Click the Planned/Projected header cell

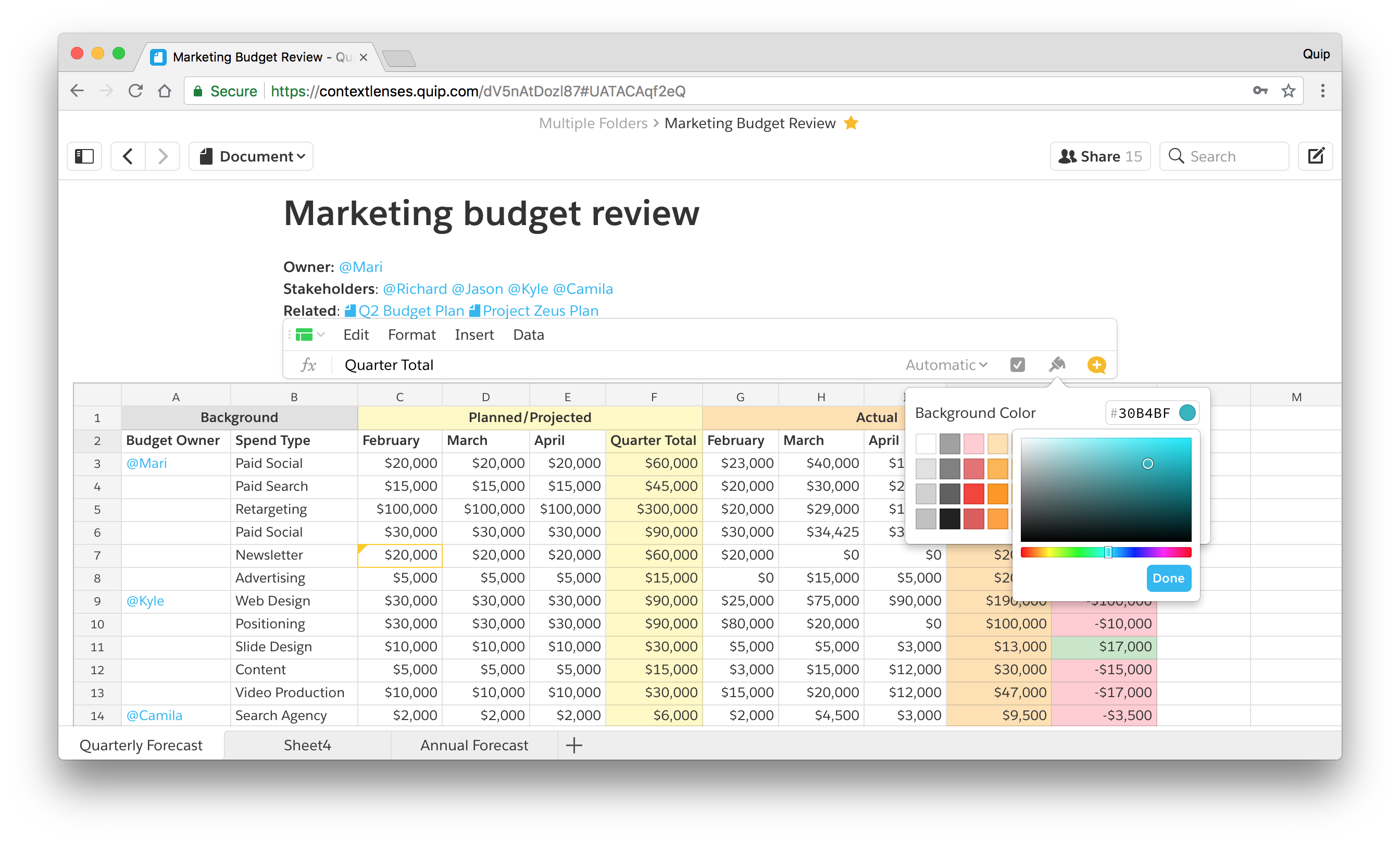(530, 417)
